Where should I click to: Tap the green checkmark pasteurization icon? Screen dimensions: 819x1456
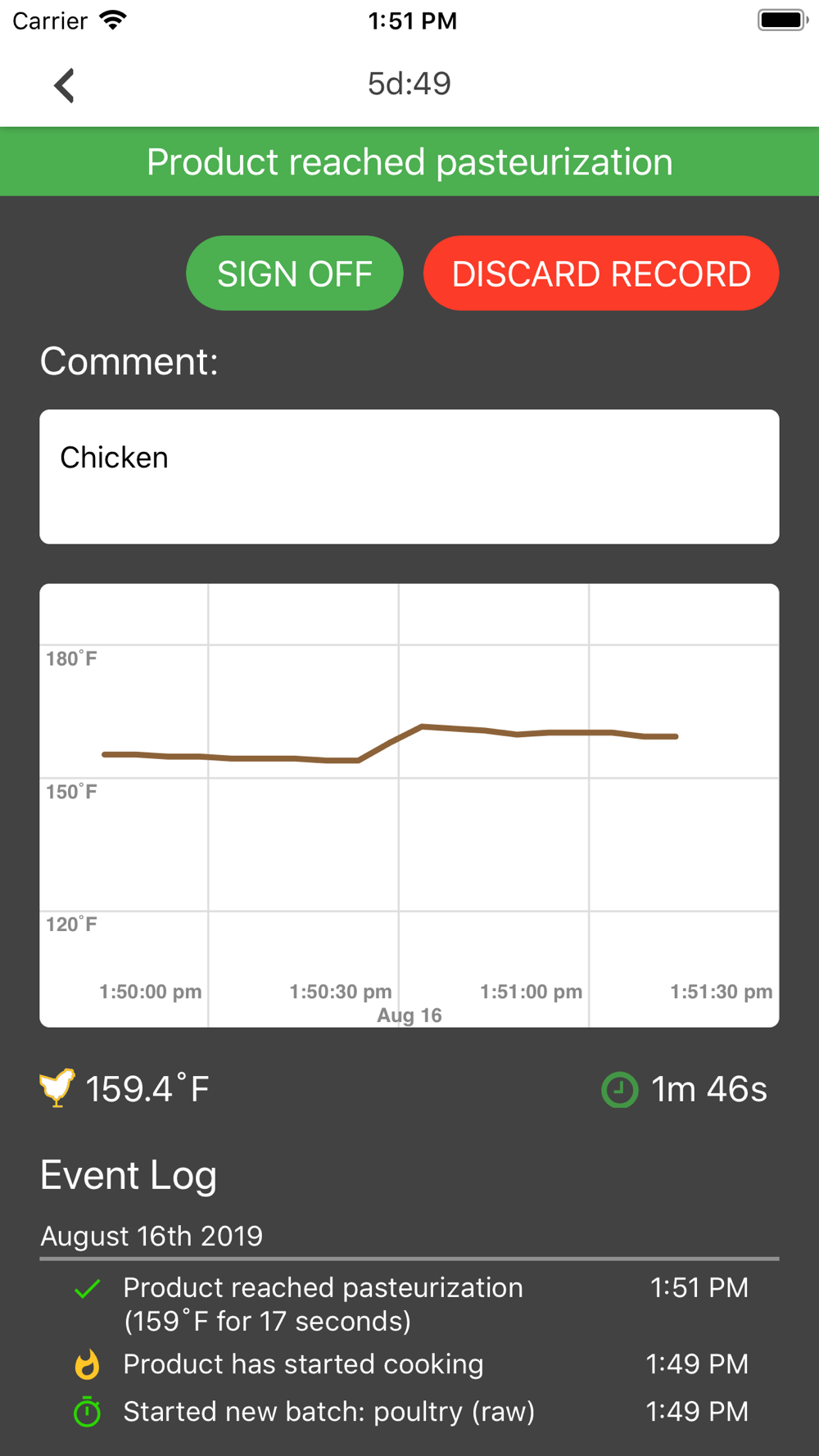click(87, 1289)
